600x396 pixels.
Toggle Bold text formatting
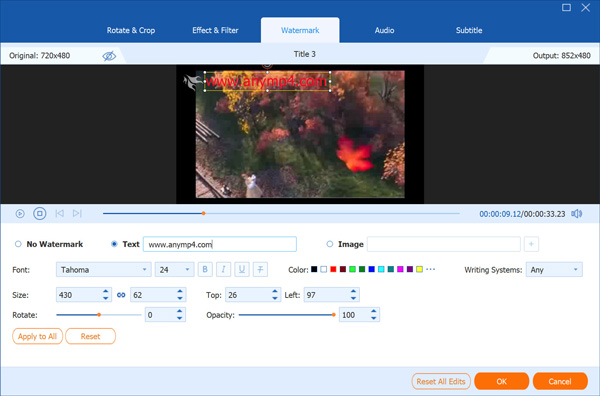tap(205, 269)
